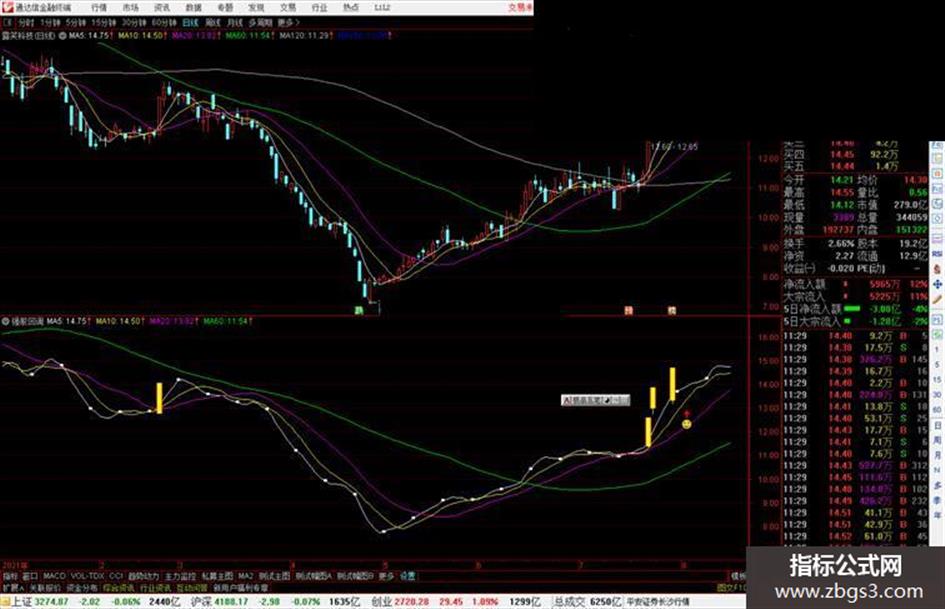This screenshot has width=945, height=609.
Task: Click the blue four-arrow move icon
Action: tap(937, 283)
